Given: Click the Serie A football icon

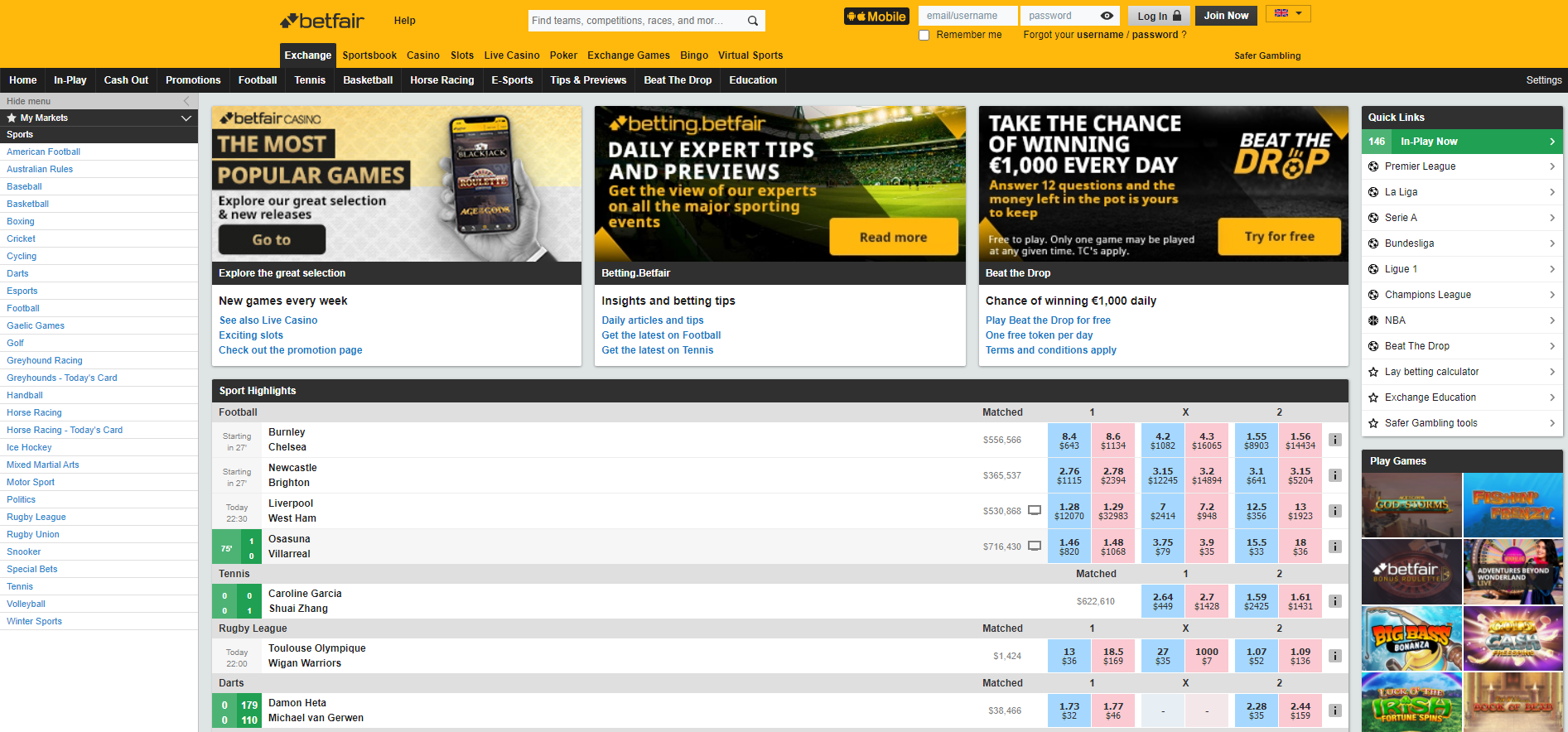Looking at the screenshot, I should click(x=1373, y=218).
